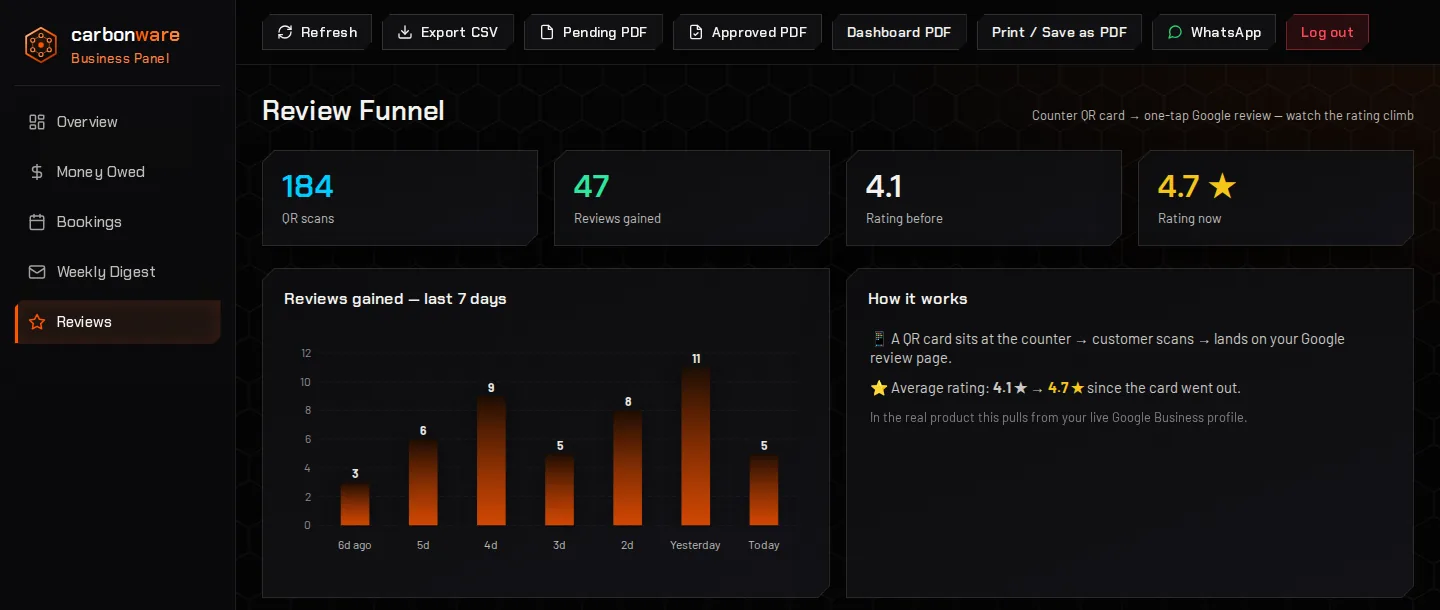Click the Money Owed dollar icon
Screen dimensions: 1440x610
tap(37, 172)
